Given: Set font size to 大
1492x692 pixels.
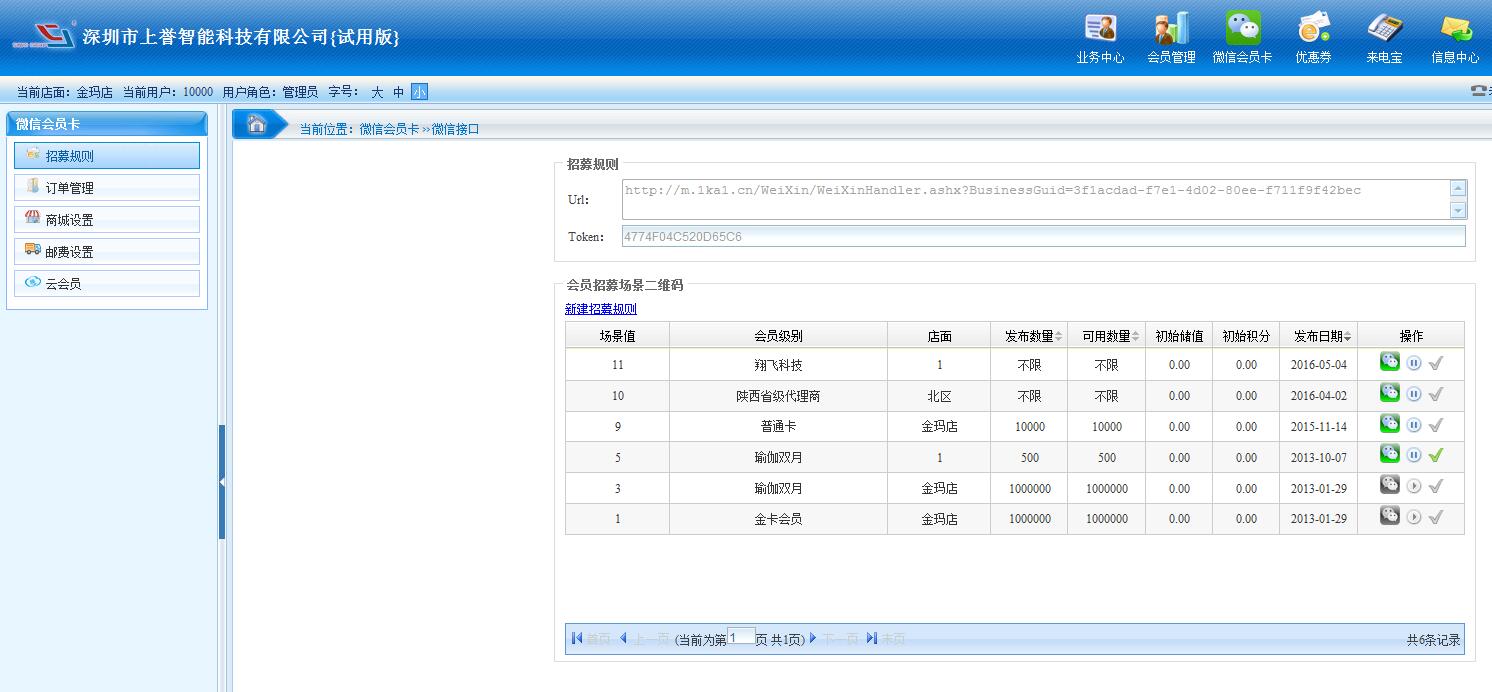Looking at the screenshot, I should [377, 92].
